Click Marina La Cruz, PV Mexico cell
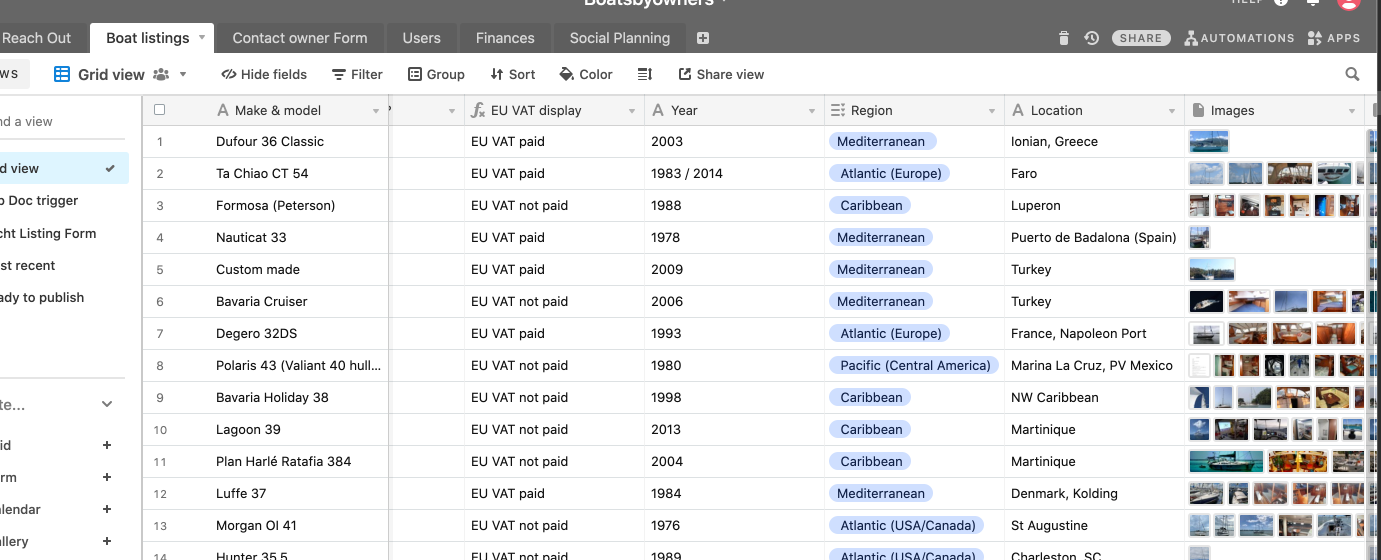This screenshot has width=1381, height=560. (1094, 366)
